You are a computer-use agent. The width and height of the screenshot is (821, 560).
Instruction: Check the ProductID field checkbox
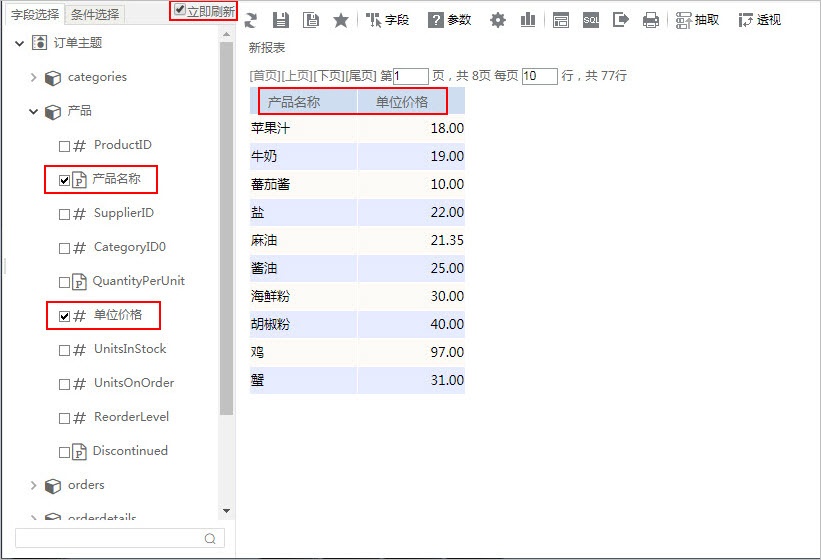click(x=64, y=146)
